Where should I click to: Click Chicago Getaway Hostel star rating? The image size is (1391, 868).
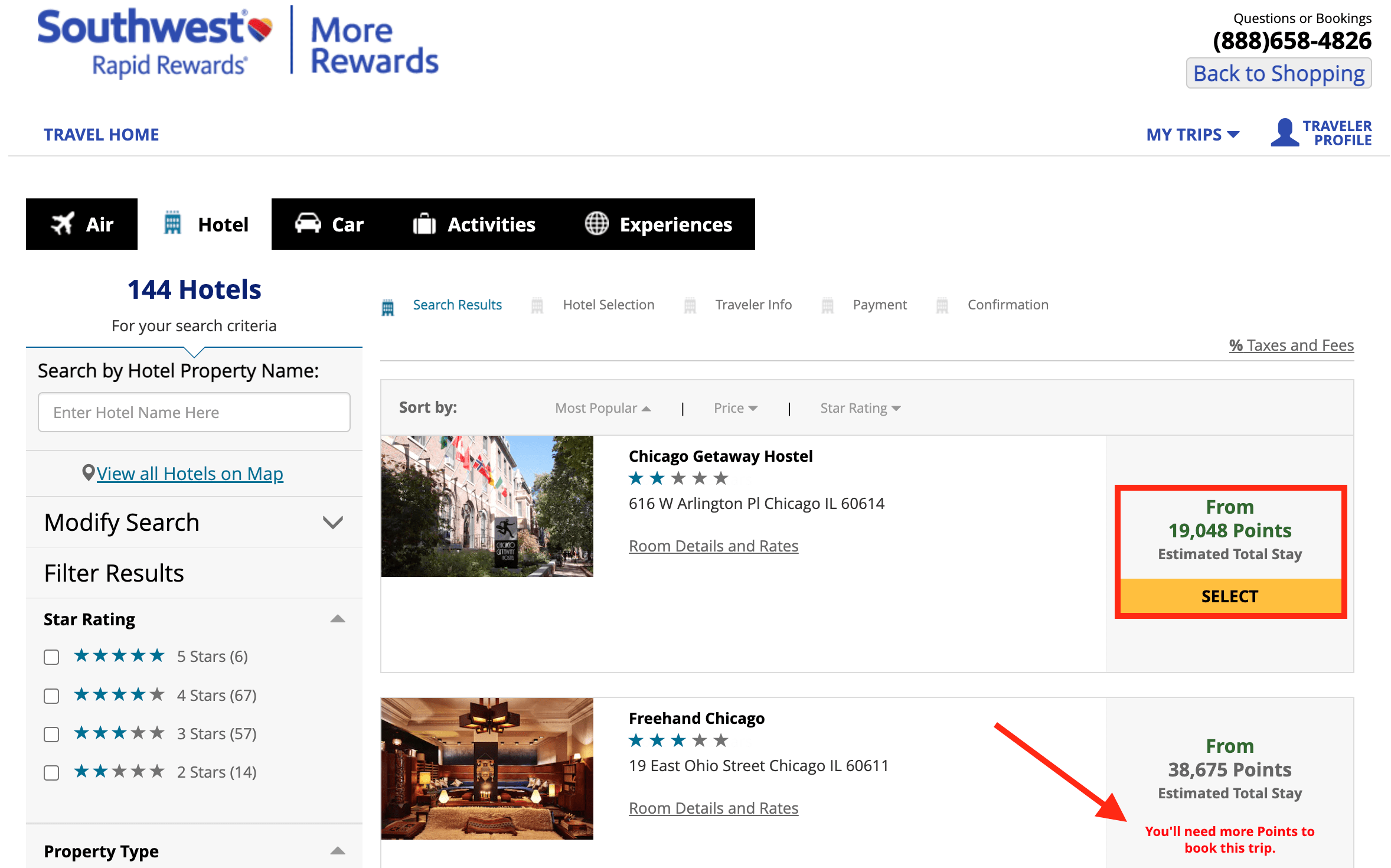pyautogui.click(x=678, y=478)
